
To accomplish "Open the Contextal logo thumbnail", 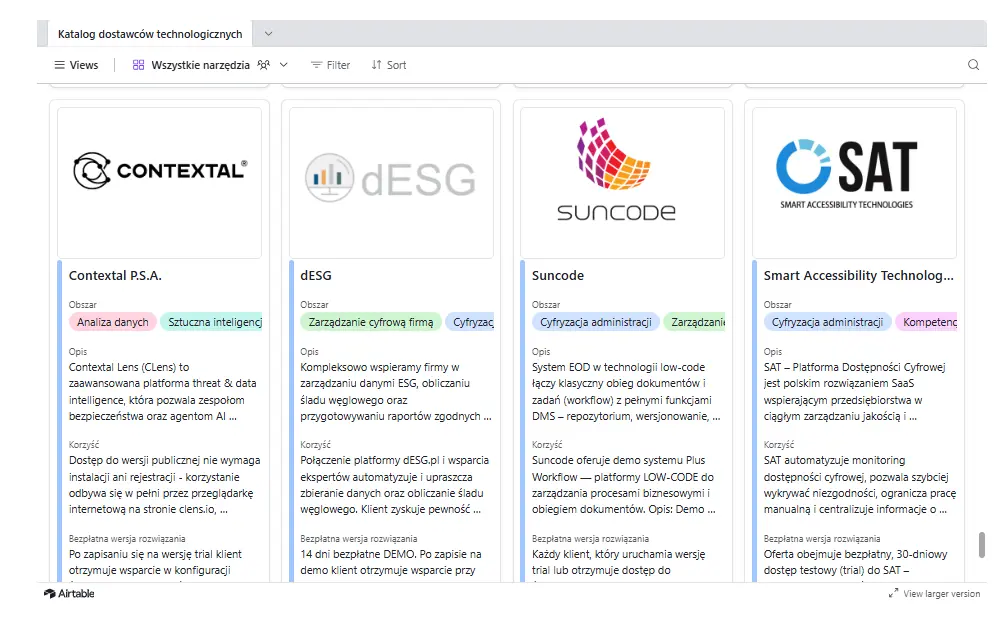I will (x=159, y=182).
